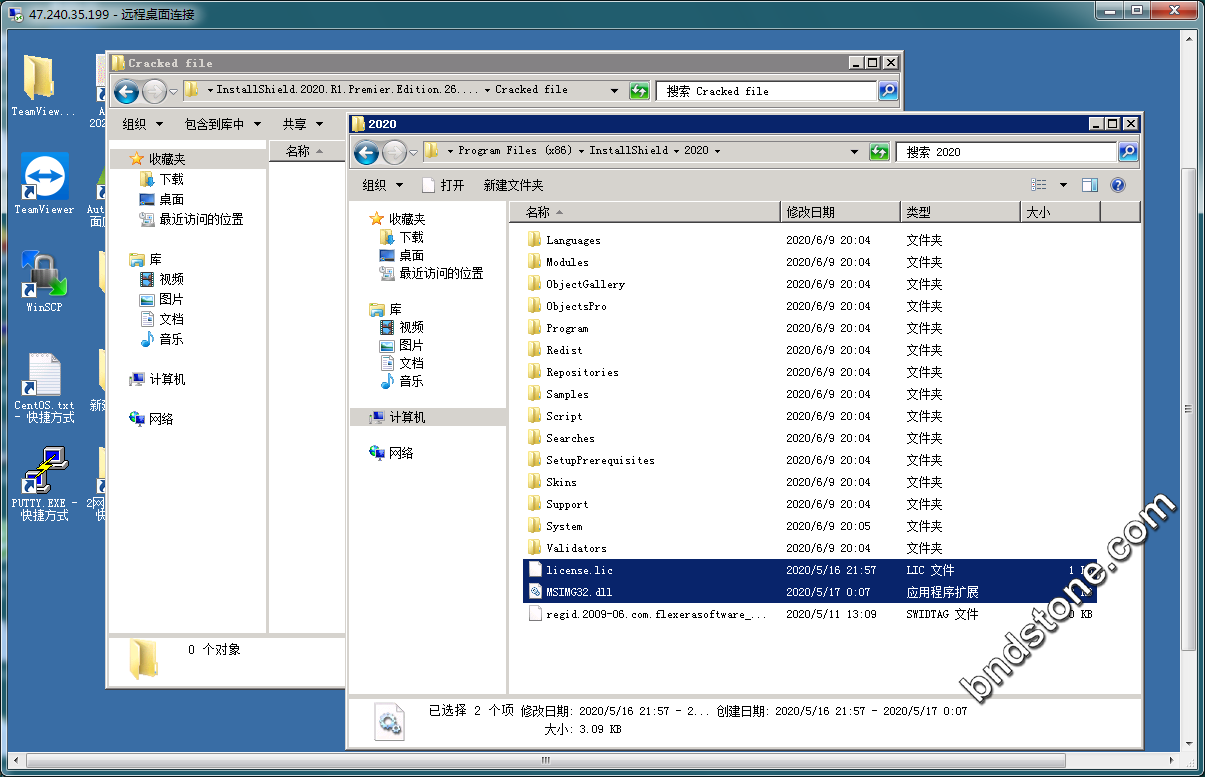Open the 包含到库中 menu
Viewport: 1205px width, 777px height.
(x=222, y=124)
